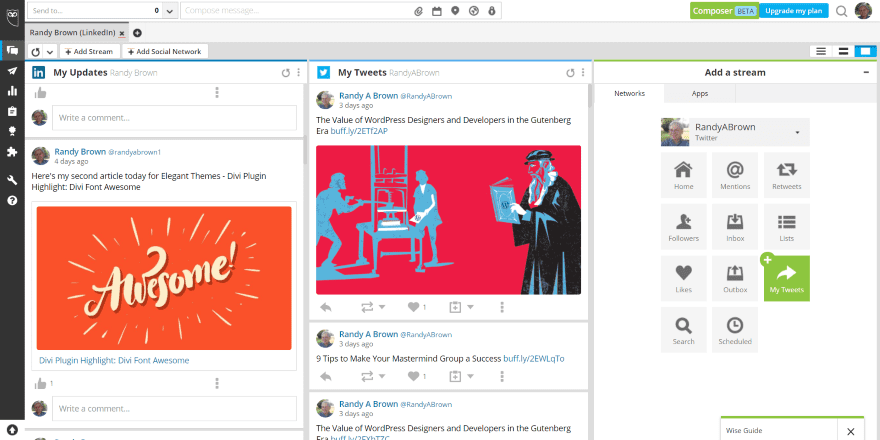The width and height of the screenshot is (880, 440).
Task: Expand retweet options on Gutenberg image tweet
Action: pyautogui.click(x=382, y=307)
